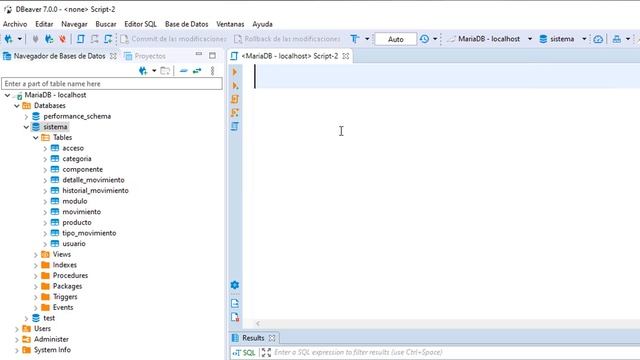Click the Auto commit mode field
This screenshot has height=360, width=640.
396,39
